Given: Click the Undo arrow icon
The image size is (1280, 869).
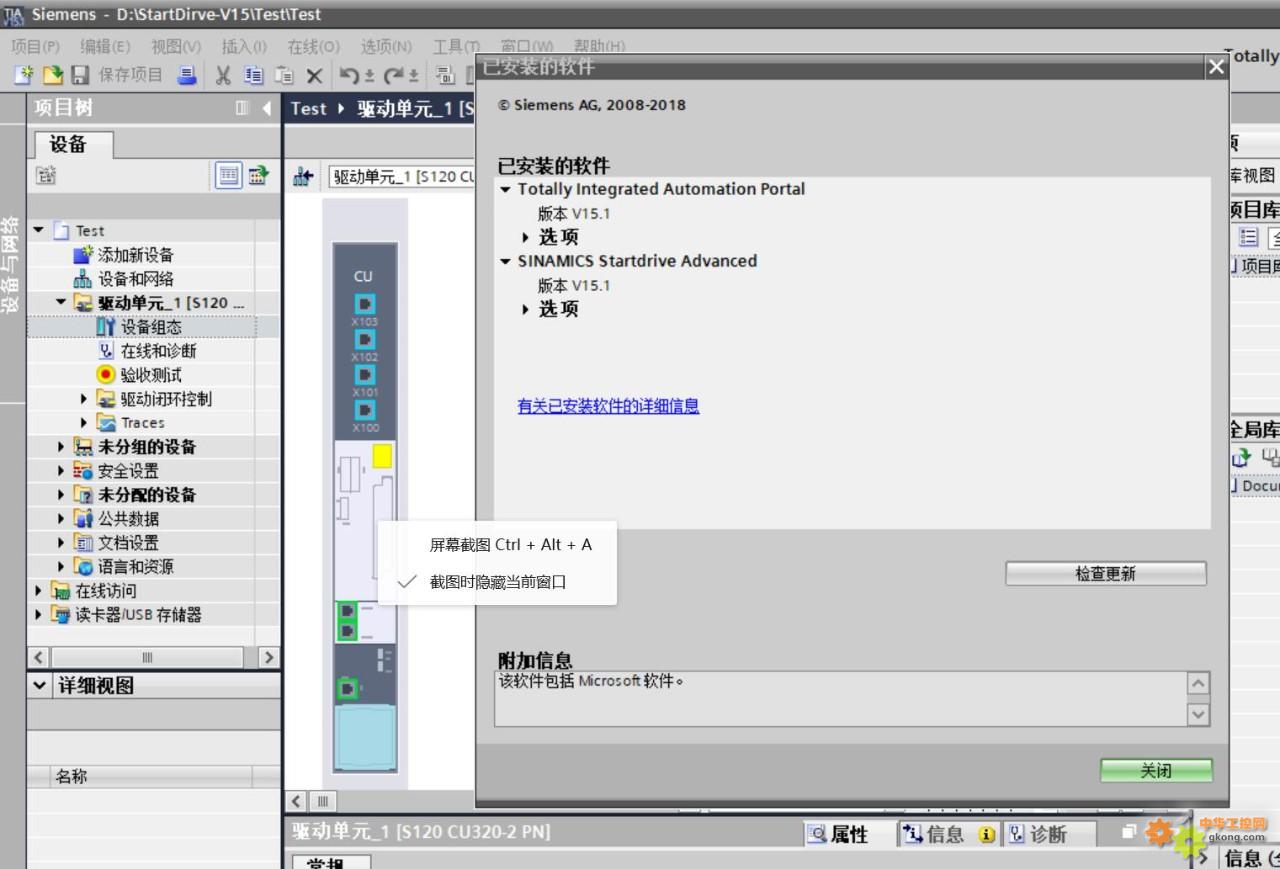Looking at the screenshot, I should coord(349,75).
